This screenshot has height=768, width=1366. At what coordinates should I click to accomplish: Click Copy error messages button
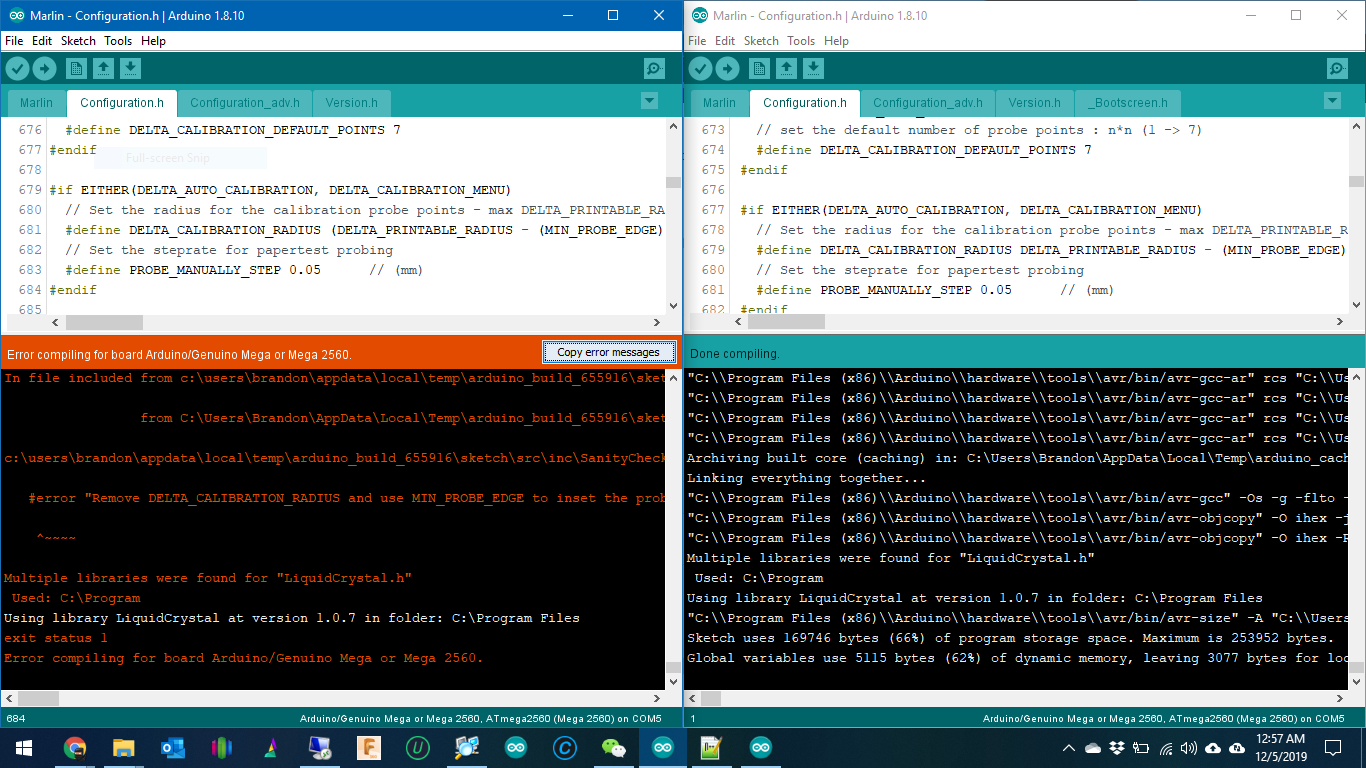point(608,352)
